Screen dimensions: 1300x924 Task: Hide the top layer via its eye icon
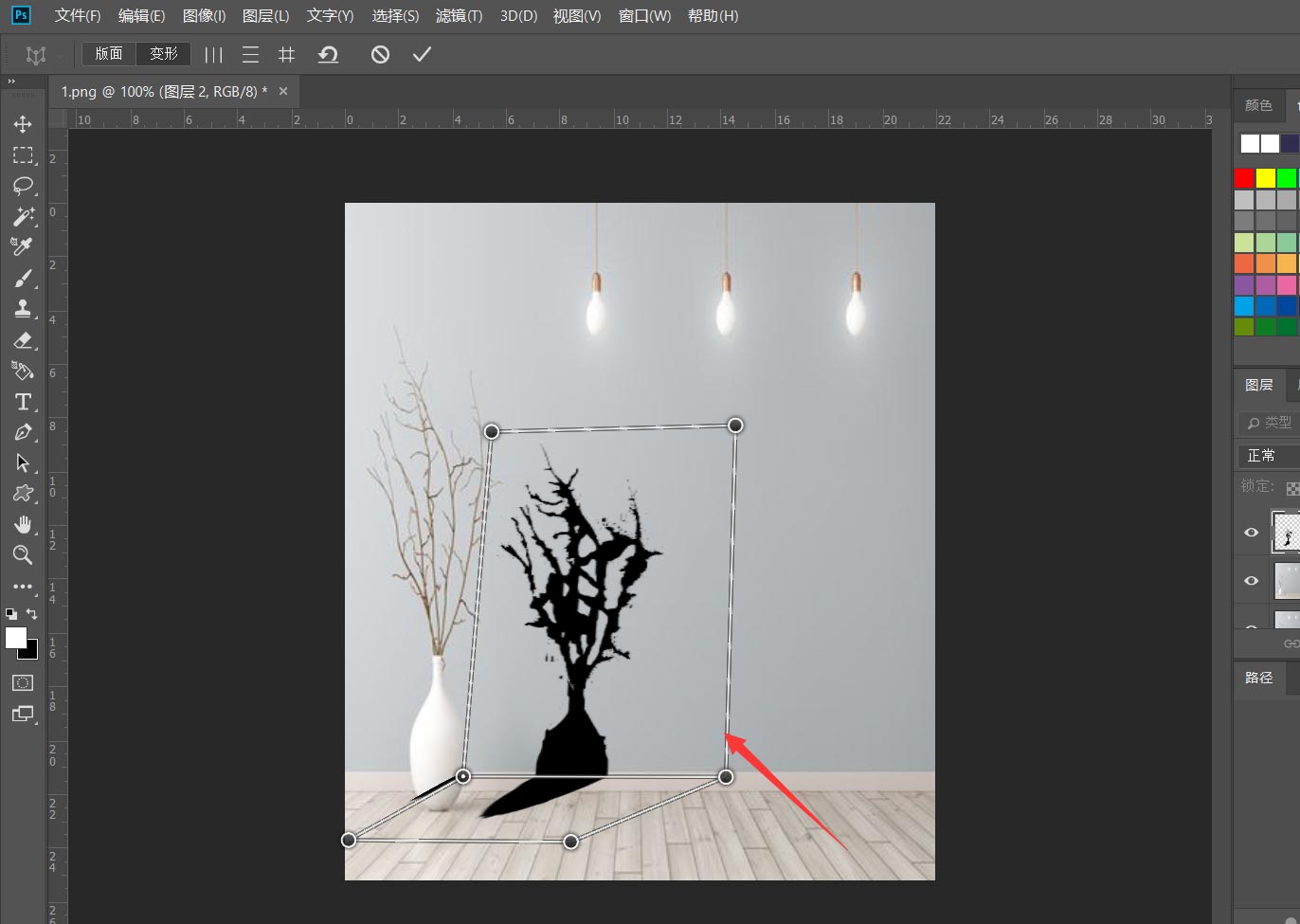pos(1251,533)
